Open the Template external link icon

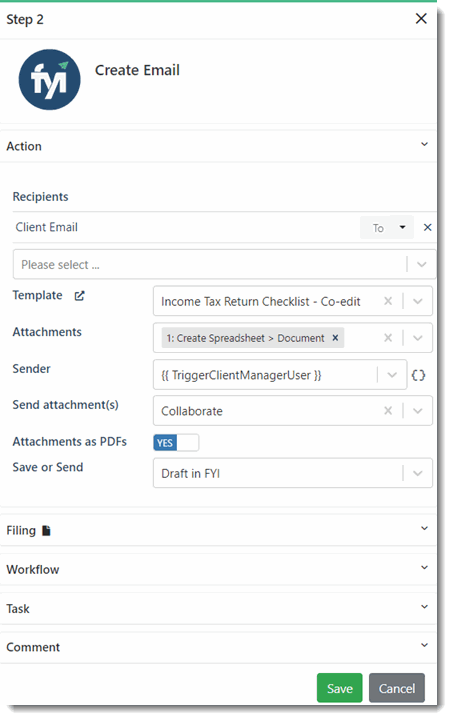click(79, 296)
